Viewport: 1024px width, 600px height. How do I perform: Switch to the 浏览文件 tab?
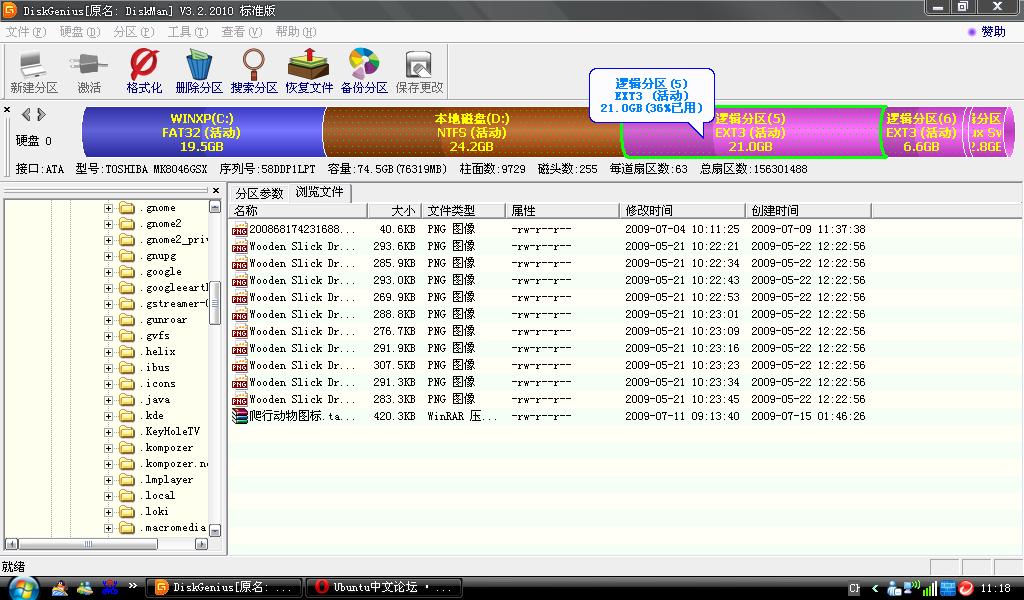point(319,192)
